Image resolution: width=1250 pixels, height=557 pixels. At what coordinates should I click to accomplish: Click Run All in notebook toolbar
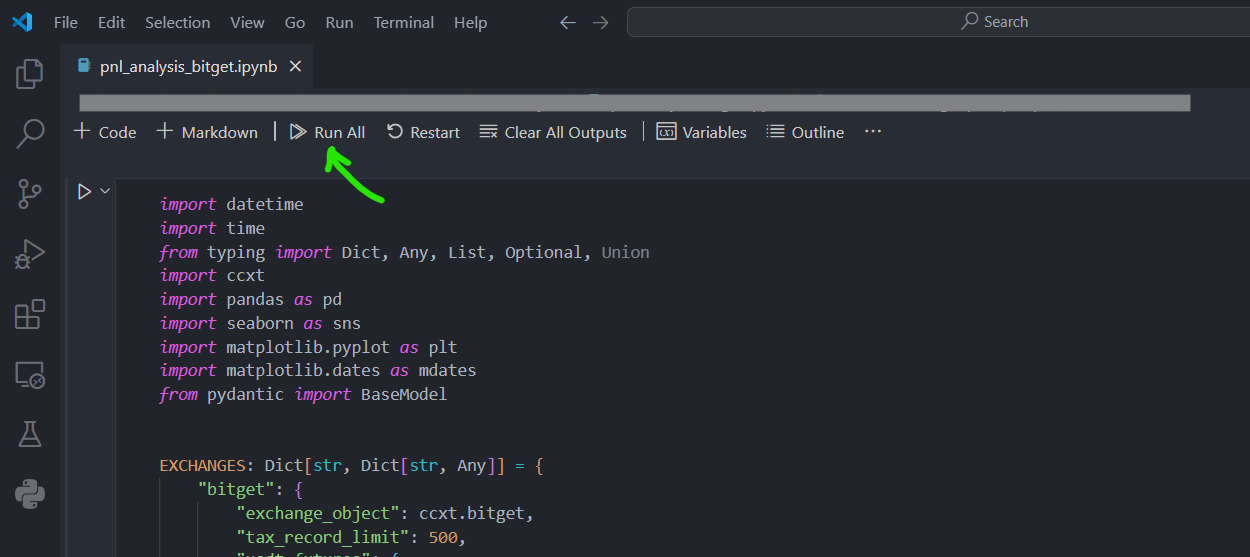[327, 132]
